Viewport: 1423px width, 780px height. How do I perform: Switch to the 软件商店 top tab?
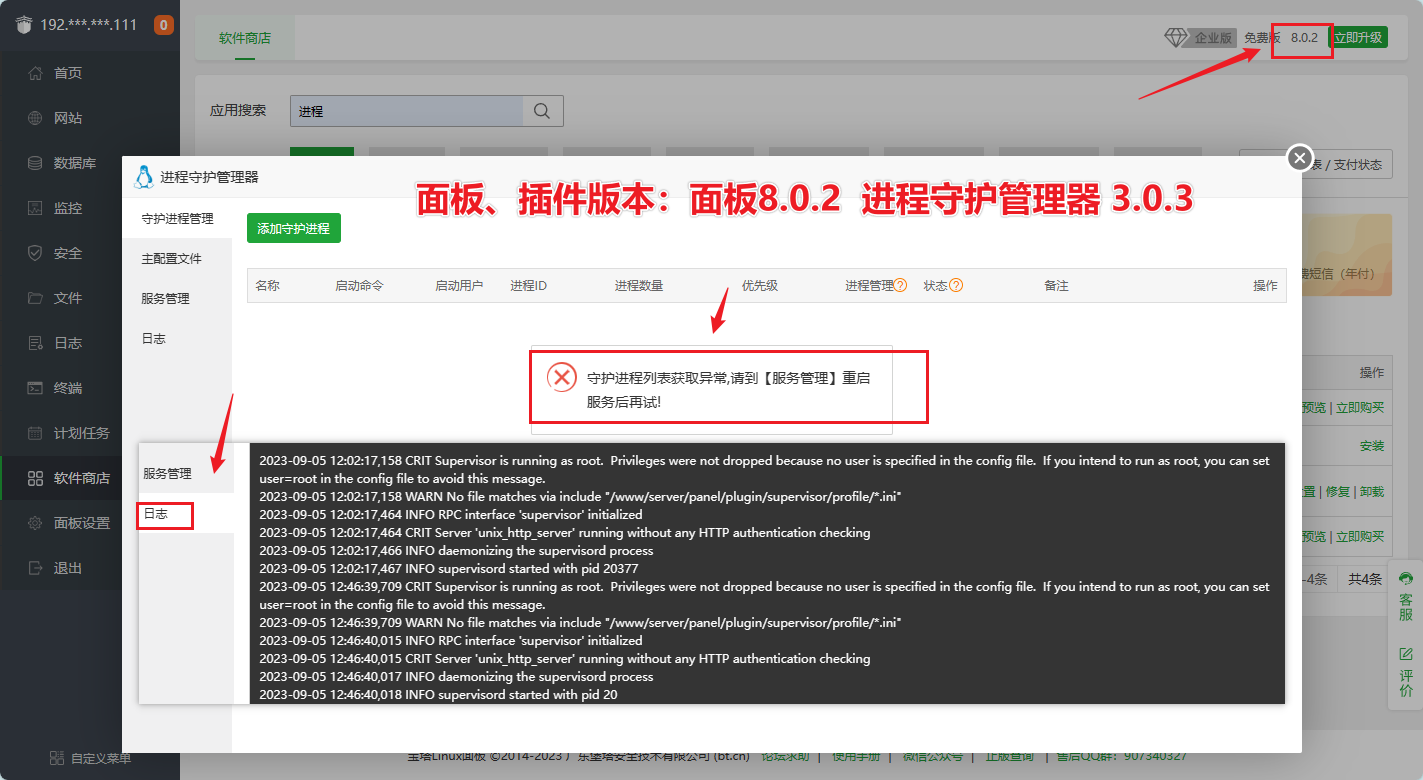pyautogui.click(x=245, y=38)
